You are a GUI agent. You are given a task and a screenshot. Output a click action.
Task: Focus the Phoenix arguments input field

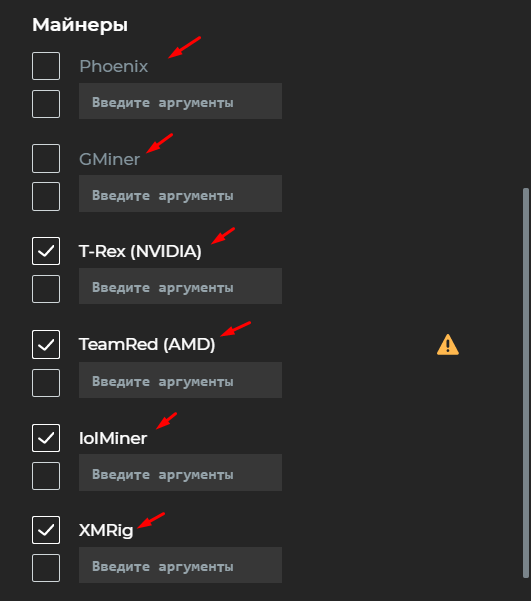(x=181, y=101)
